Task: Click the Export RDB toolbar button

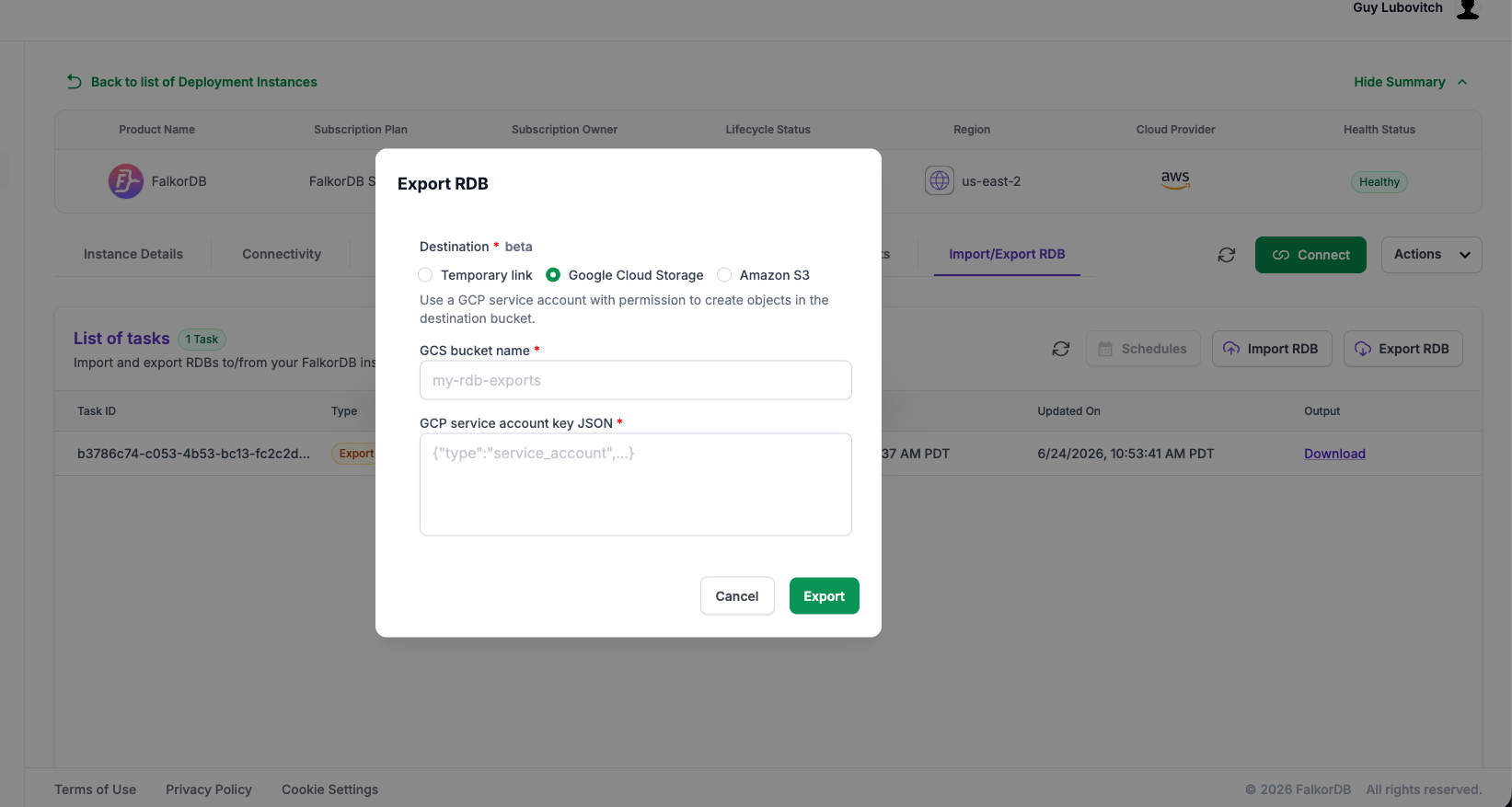Action: coord(1402,349)
